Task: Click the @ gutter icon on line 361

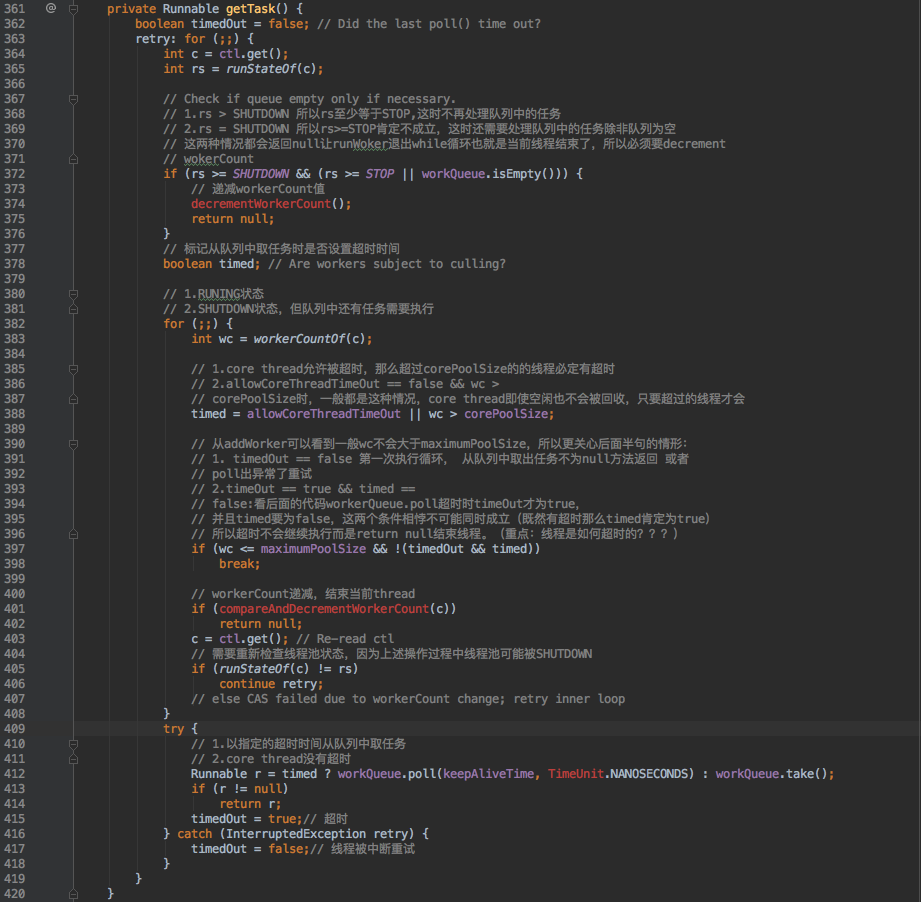Action: point(51,8)
